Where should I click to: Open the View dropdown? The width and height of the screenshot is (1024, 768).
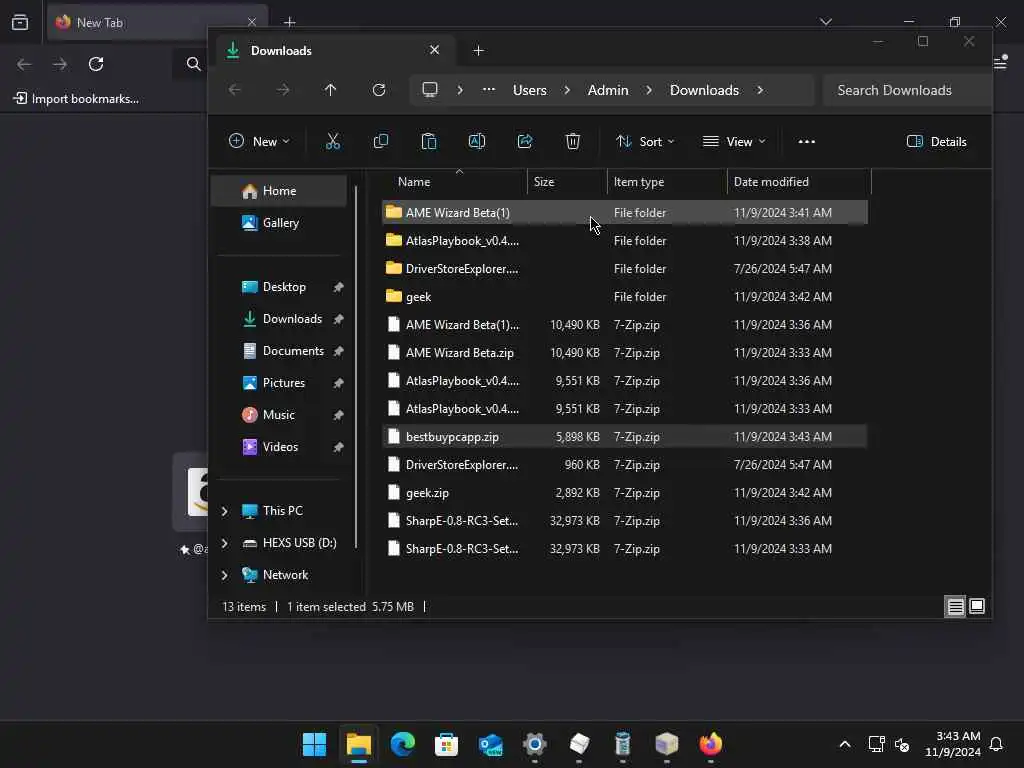733,141
